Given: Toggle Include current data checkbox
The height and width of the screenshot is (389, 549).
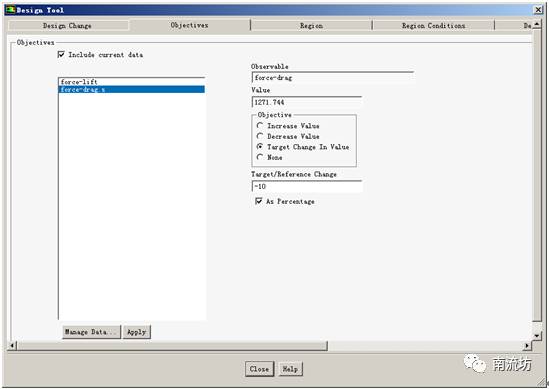Looking at the screenshot, I should pyautogui.click(x=61, y=54).
